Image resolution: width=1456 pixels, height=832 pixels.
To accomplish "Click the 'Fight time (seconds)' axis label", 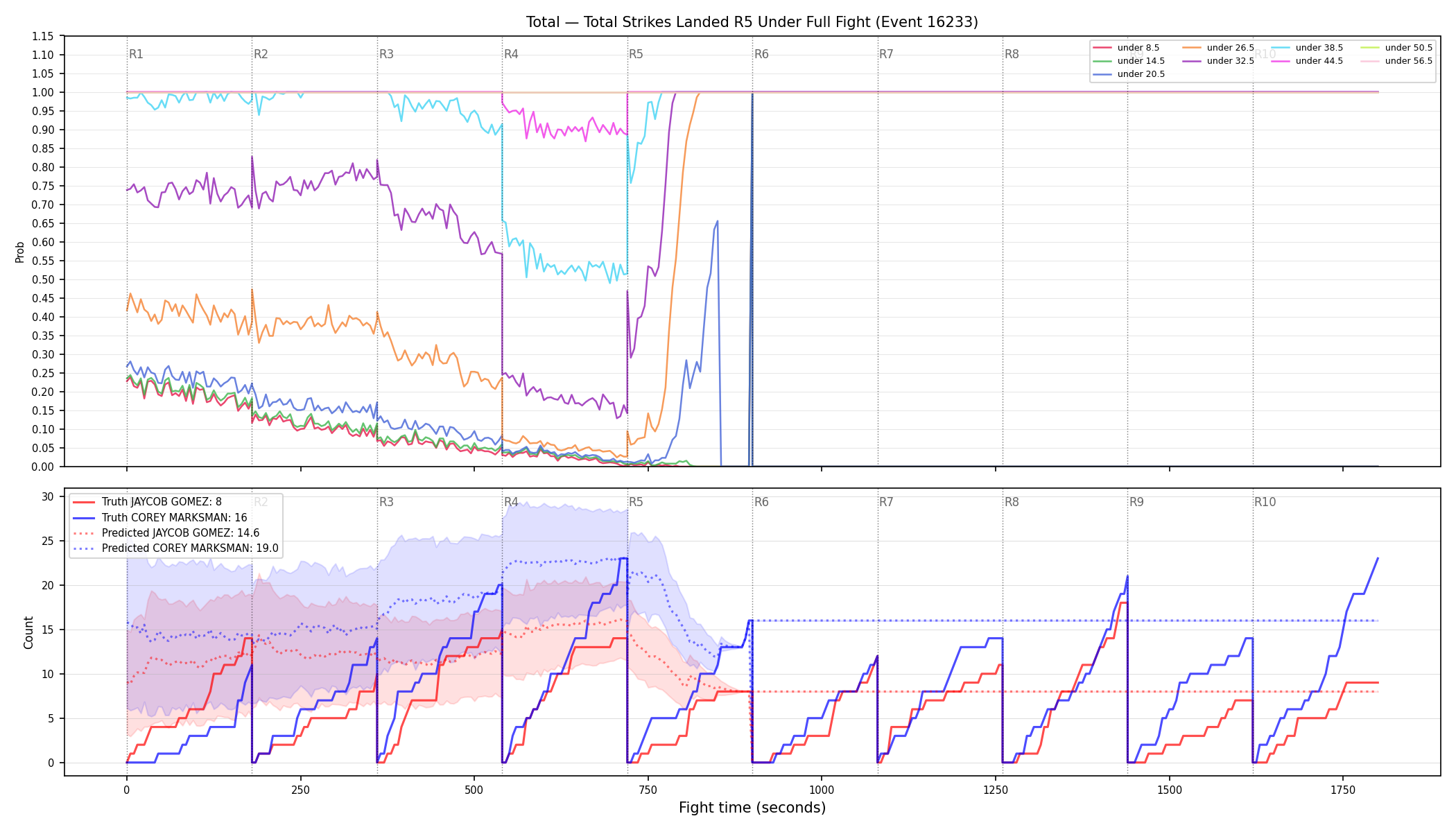I will pyautogui.click(x=752, y=808).
